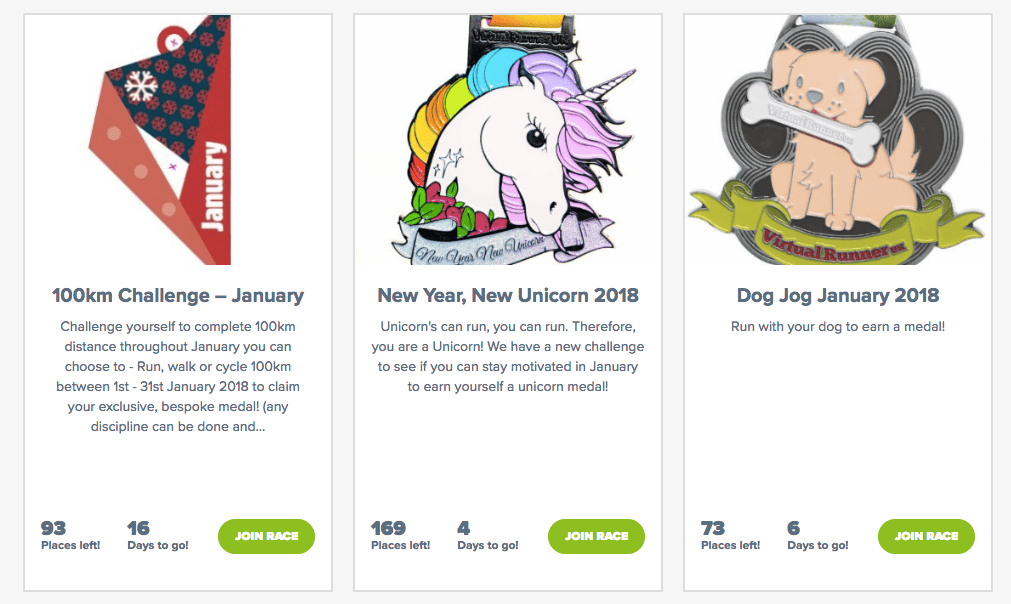Image resolution: width=1011 pixels, height=604 pixels.
Task: Click the 6 Days to go counter
Action: coord(818,536)
